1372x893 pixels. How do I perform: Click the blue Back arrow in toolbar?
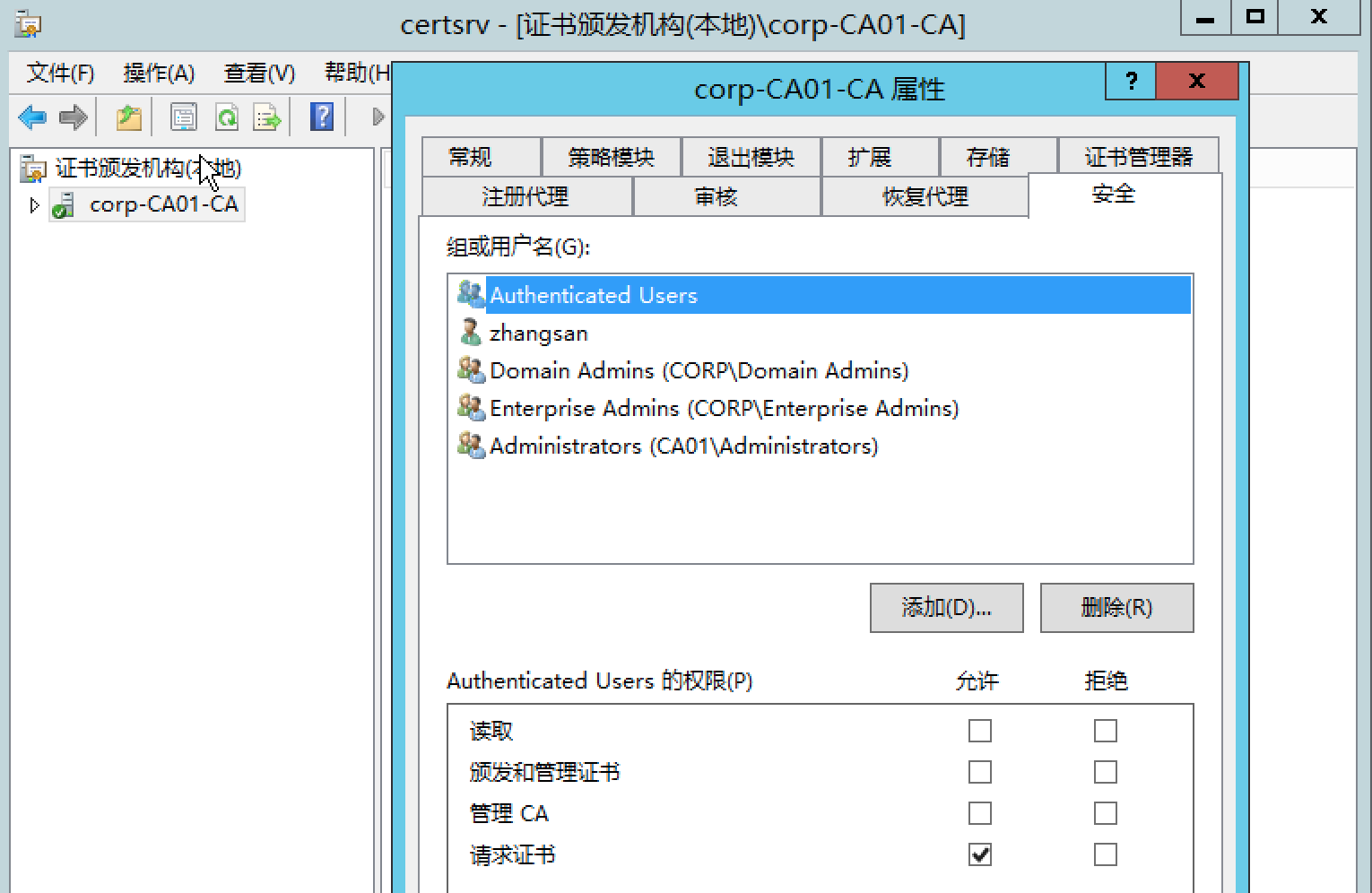point(32,117)
